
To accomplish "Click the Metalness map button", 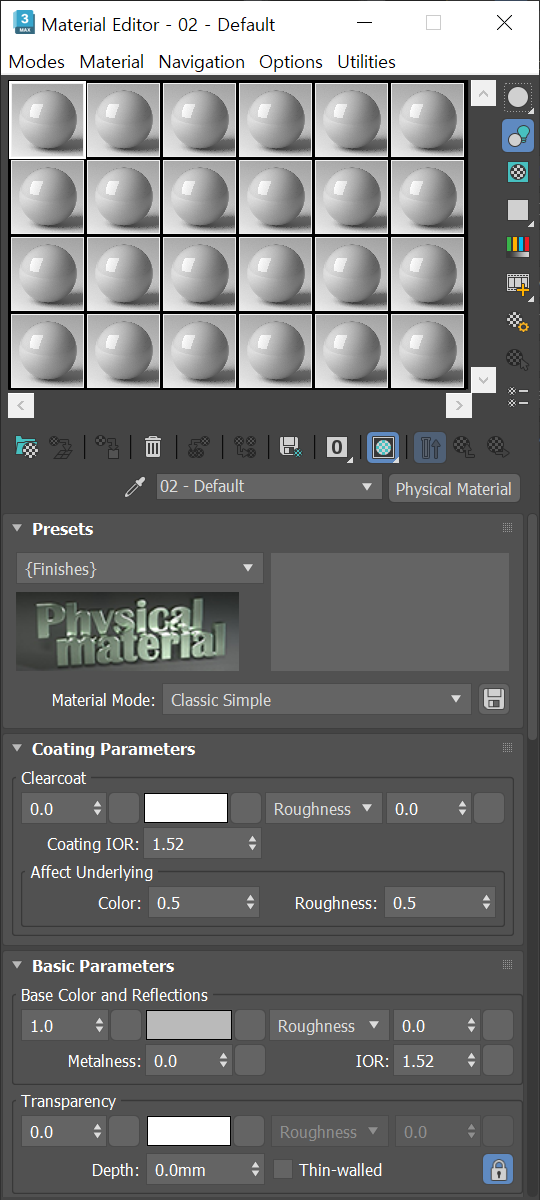I will point(250,1060).
